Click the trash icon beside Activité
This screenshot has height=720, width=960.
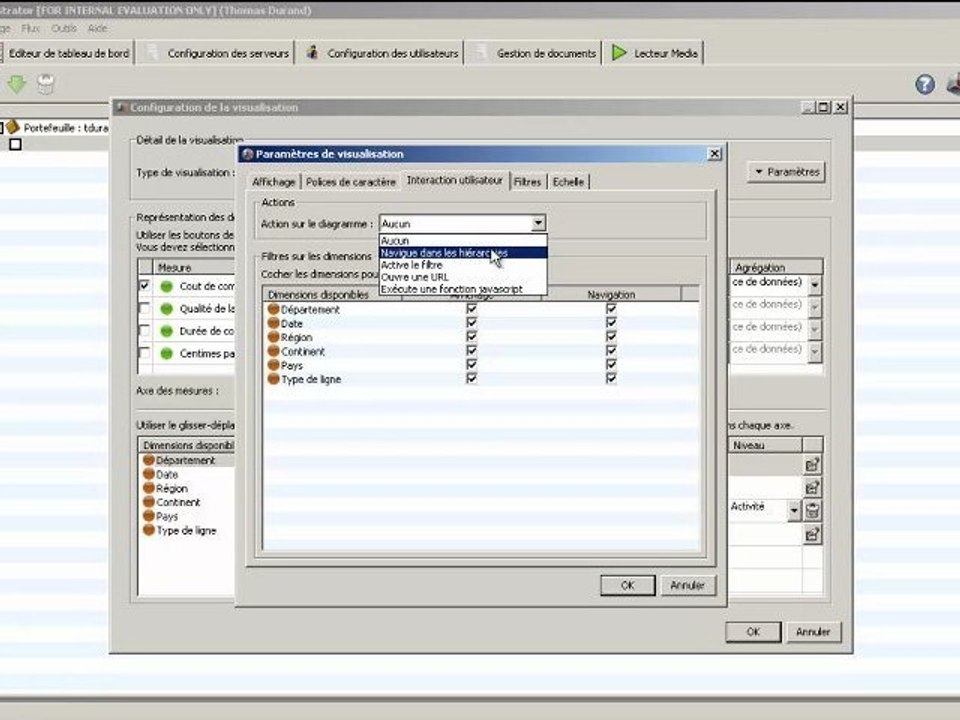812,510
